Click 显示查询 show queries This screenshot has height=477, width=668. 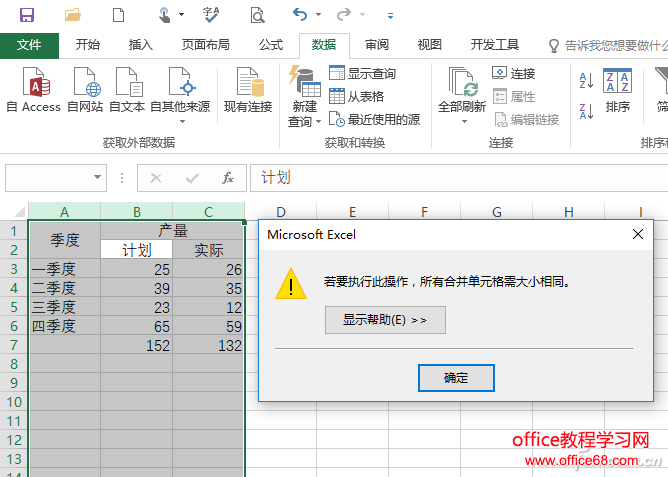point(363,73)
